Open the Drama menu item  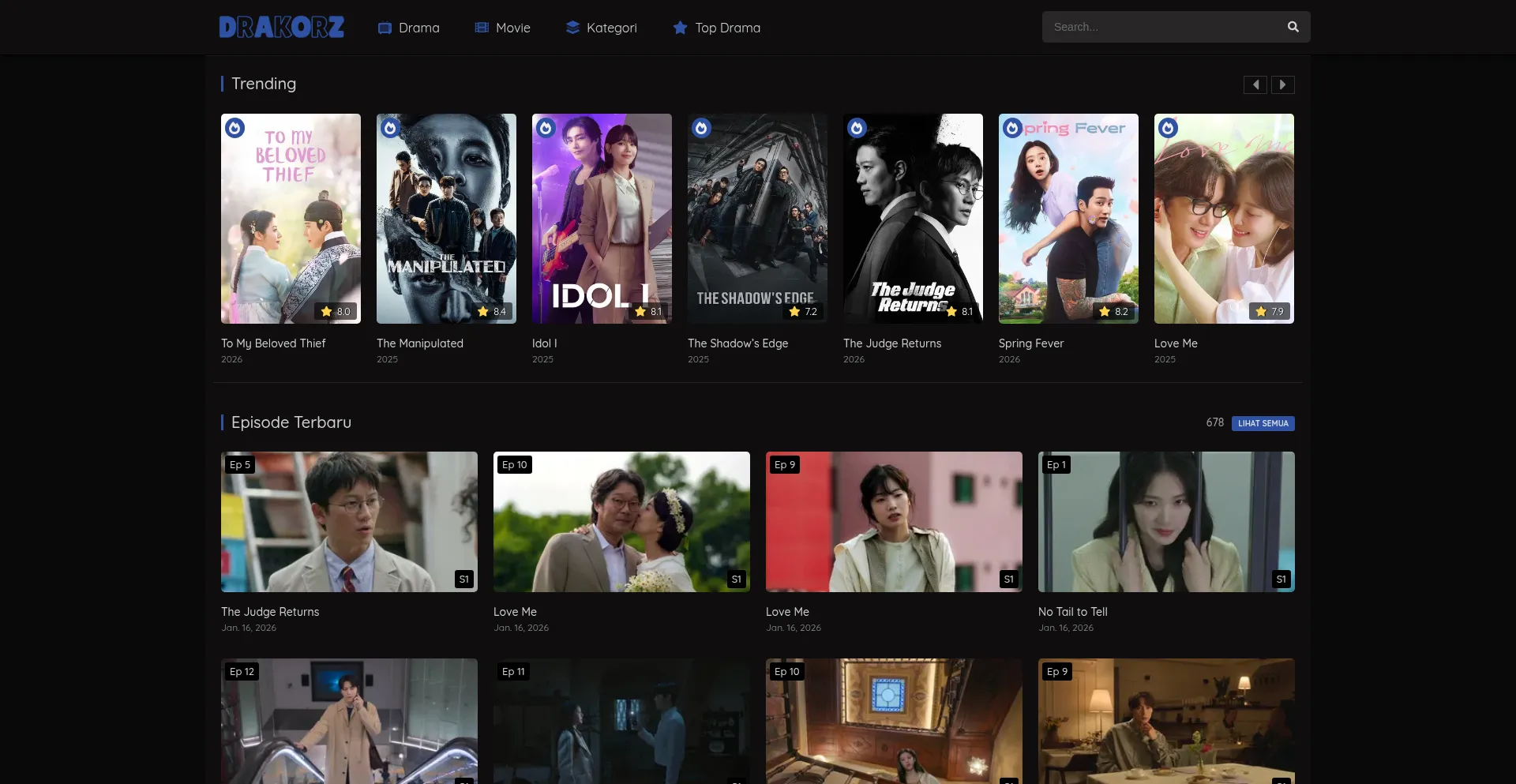point(408,28)
